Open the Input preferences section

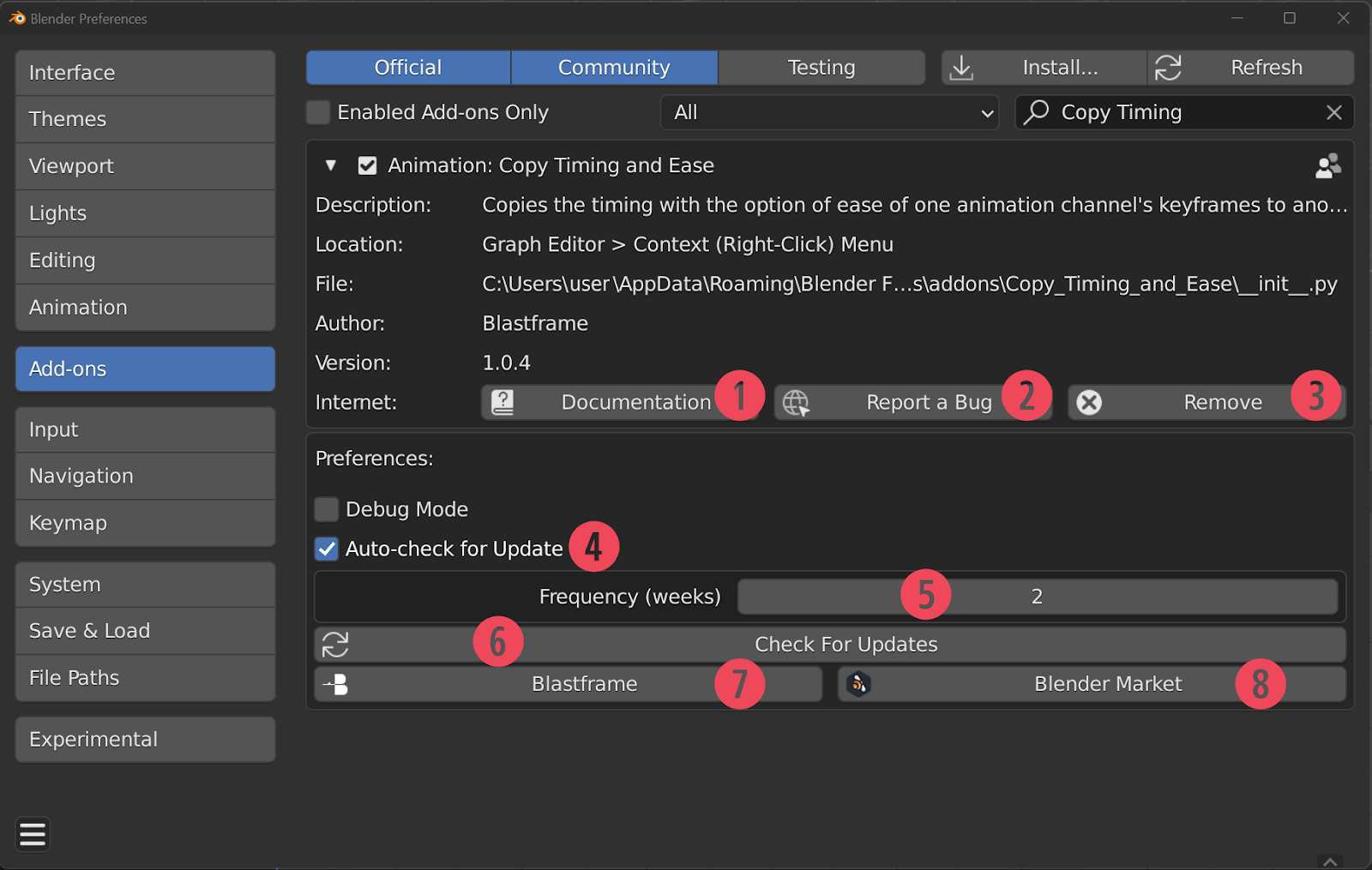pyautogui.click(x=145, y=429)
